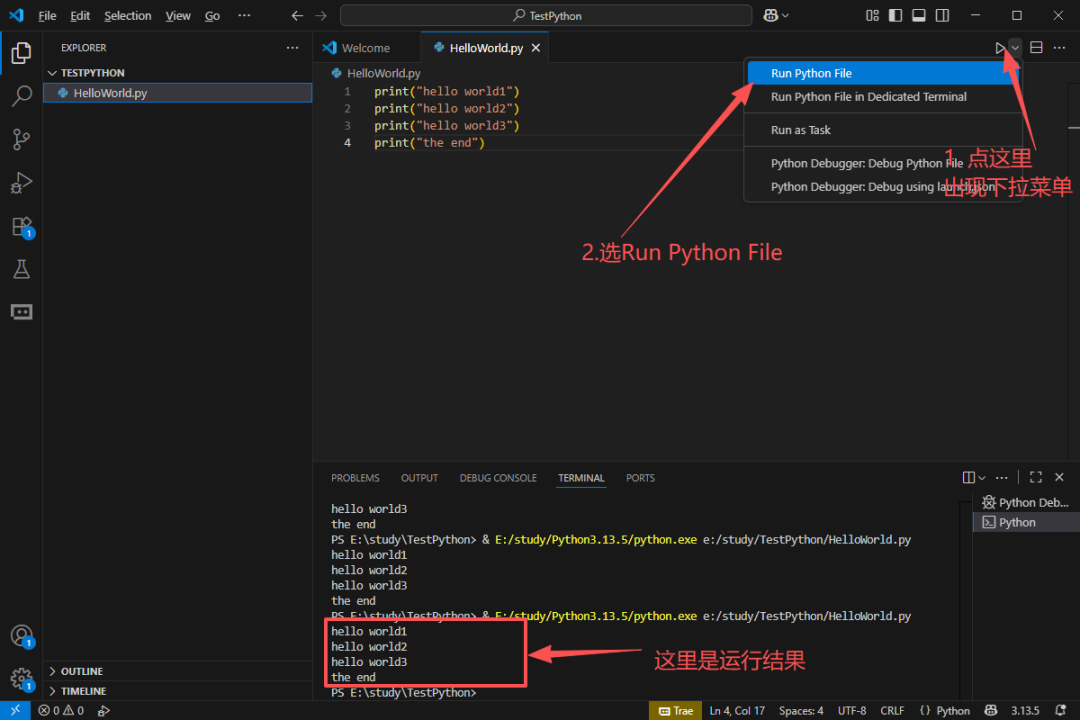Screen dimensions: 1080x720
Task: Go Forward using the right arrow
Action: pos(321,15)
